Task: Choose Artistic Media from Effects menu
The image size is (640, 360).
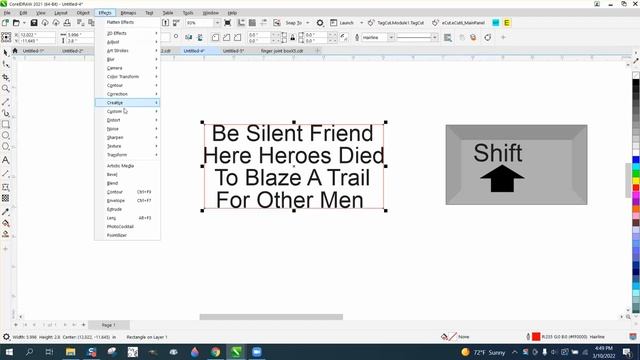Action: [x=127, y=166]
